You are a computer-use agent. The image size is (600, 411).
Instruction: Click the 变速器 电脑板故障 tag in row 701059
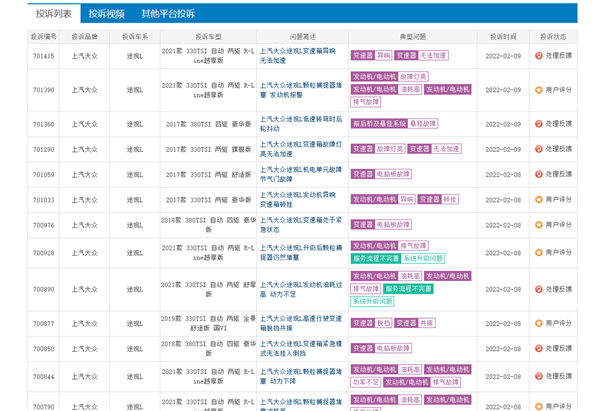click(381, 174)
